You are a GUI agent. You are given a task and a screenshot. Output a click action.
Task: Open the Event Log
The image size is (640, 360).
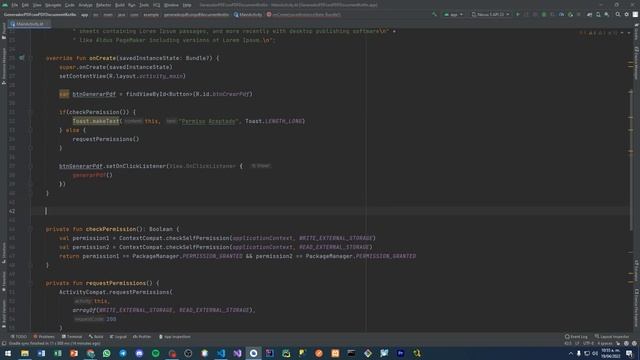pos(576,337)
